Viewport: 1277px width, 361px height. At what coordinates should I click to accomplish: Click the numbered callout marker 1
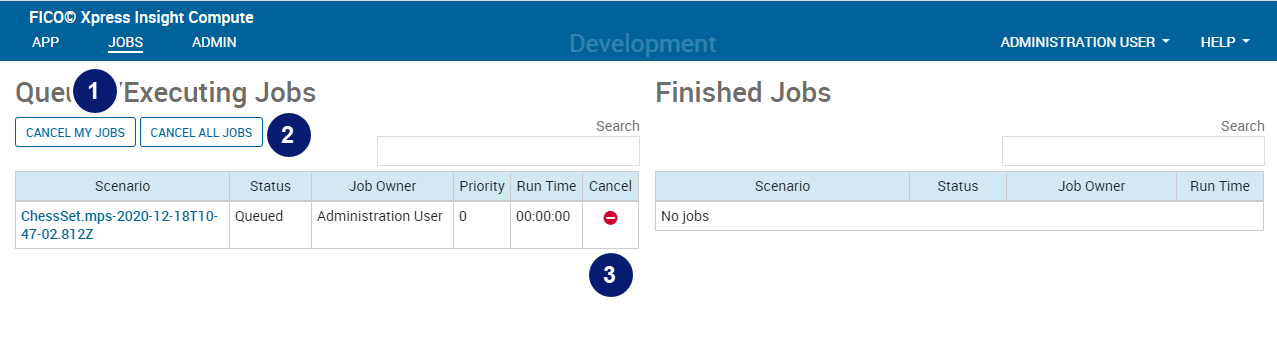pos(94,92)
